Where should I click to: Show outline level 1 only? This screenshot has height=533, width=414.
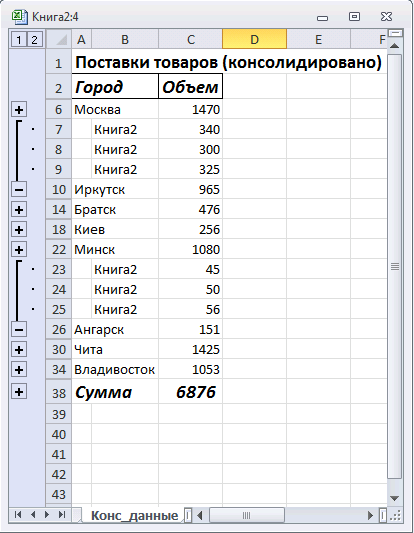(19, 40)
